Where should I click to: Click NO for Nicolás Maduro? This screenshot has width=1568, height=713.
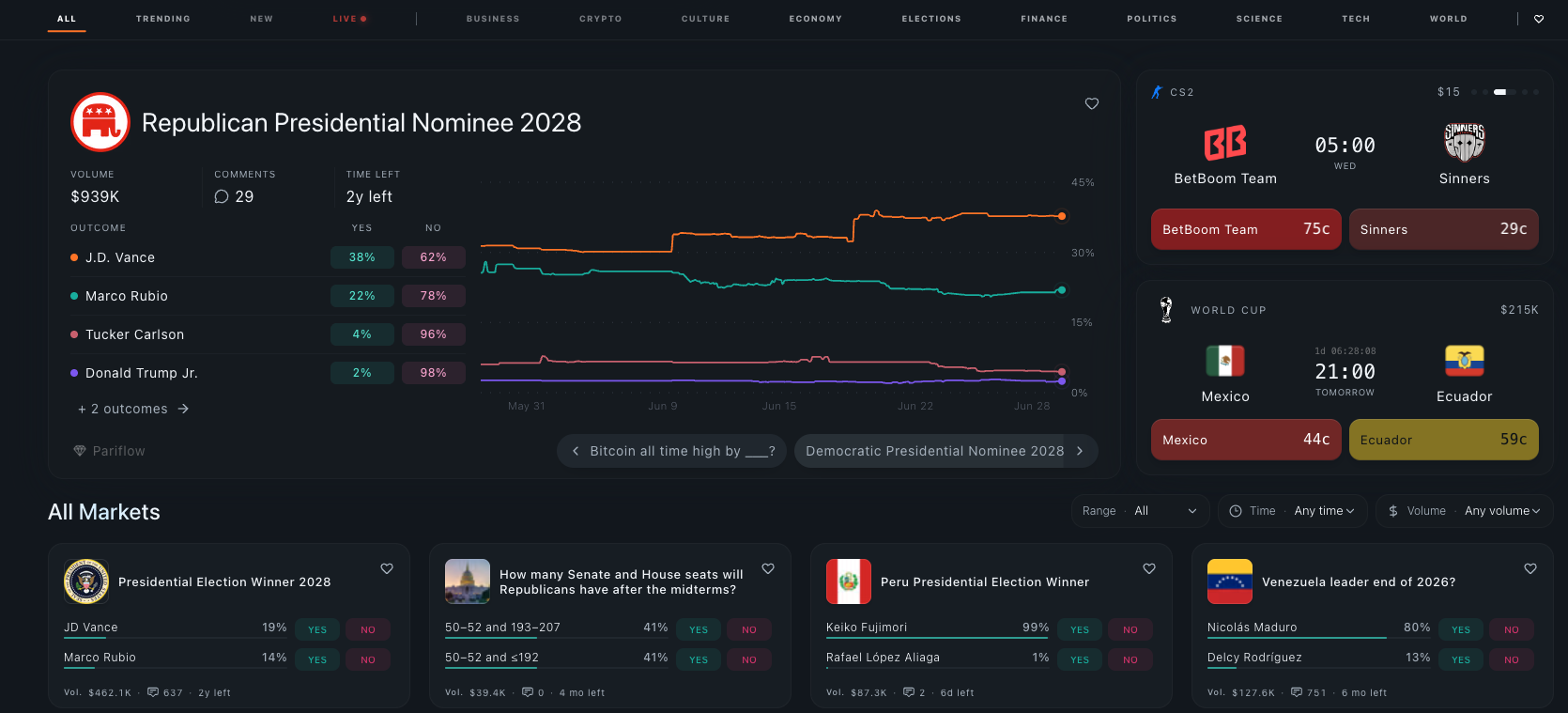(x=1512, y=629)
